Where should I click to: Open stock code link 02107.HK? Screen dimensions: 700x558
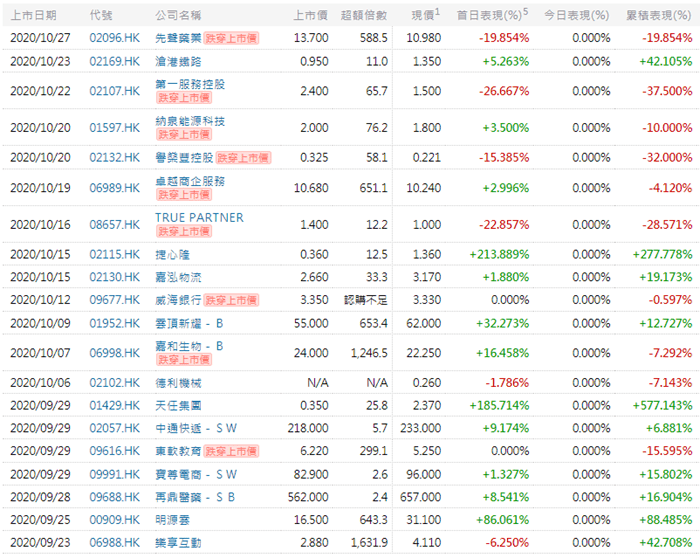point(114,91)
